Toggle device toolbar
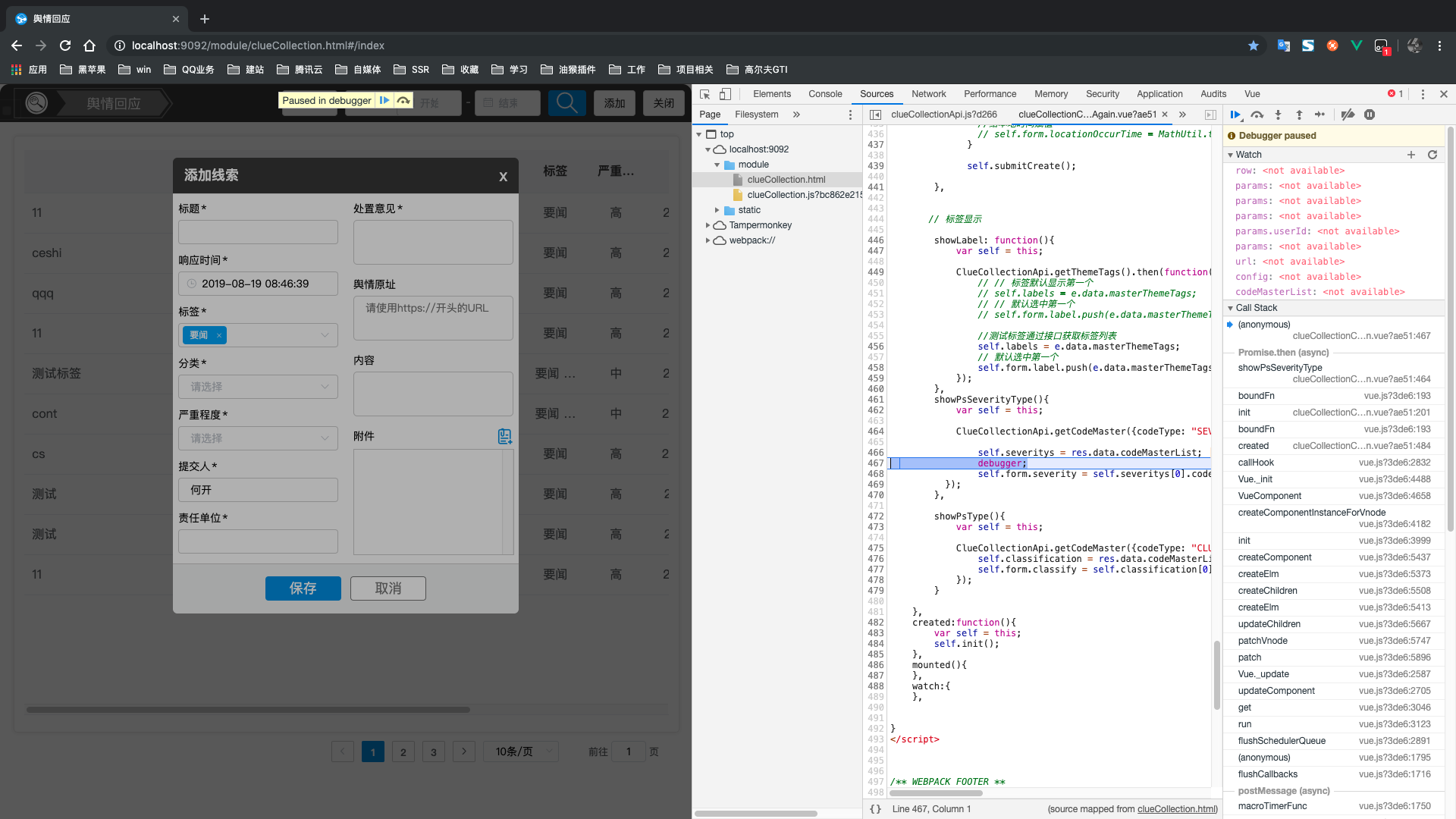 point(725,94)
